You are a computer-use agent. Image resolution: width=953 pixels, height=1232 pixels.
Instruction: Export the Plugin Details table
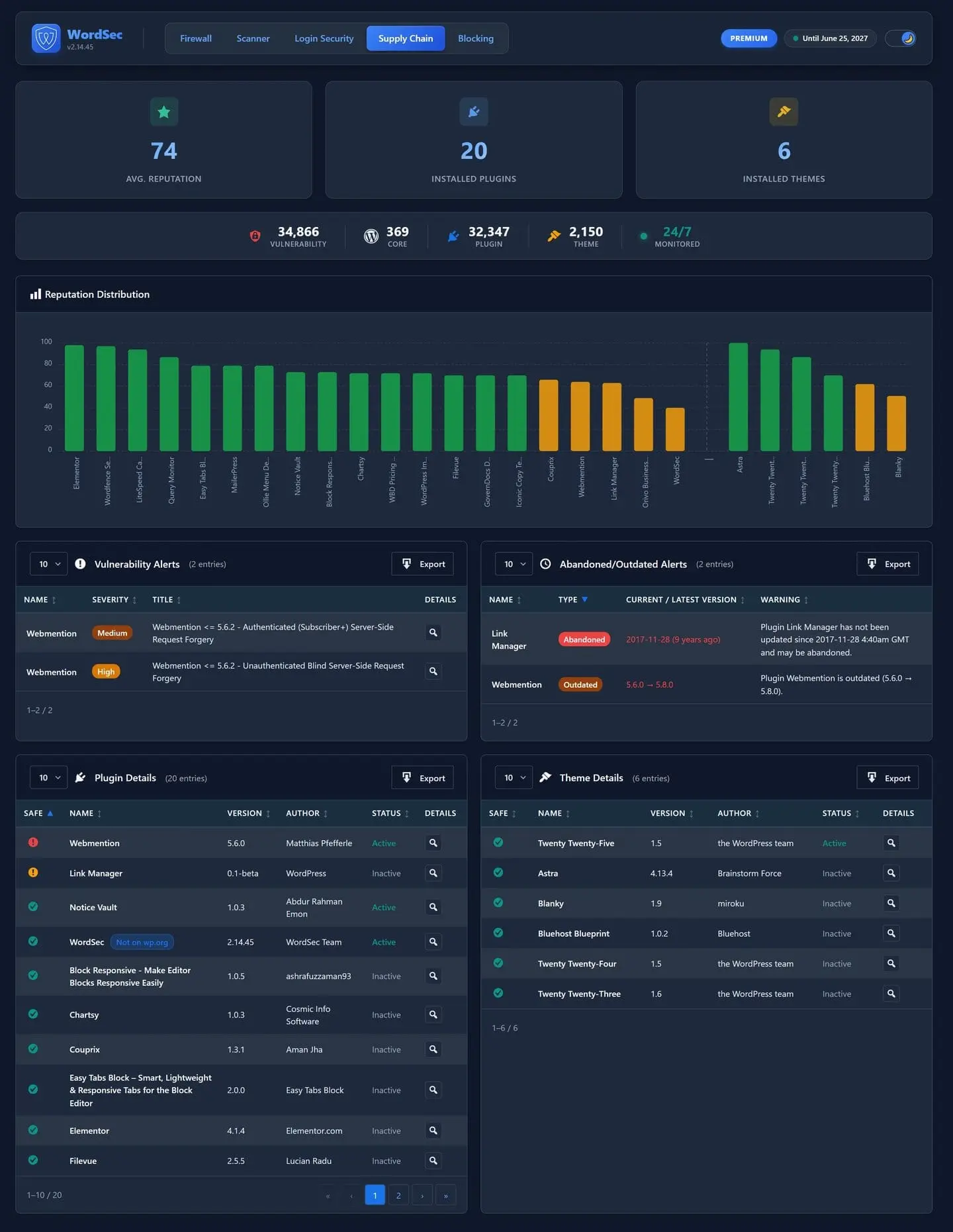(x=423, y=778)
